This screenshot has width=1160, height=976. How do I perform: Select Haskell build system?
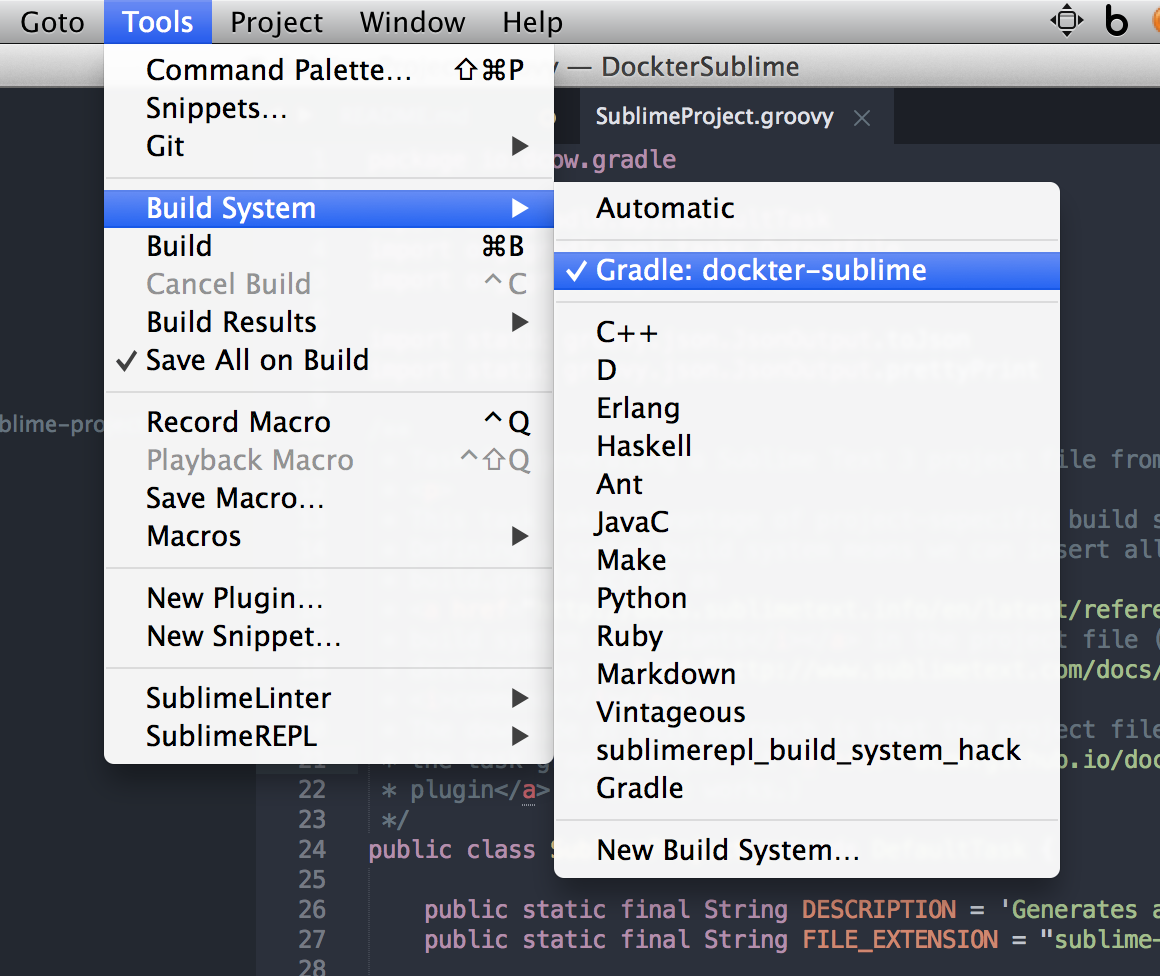click(x=806, y=446)
